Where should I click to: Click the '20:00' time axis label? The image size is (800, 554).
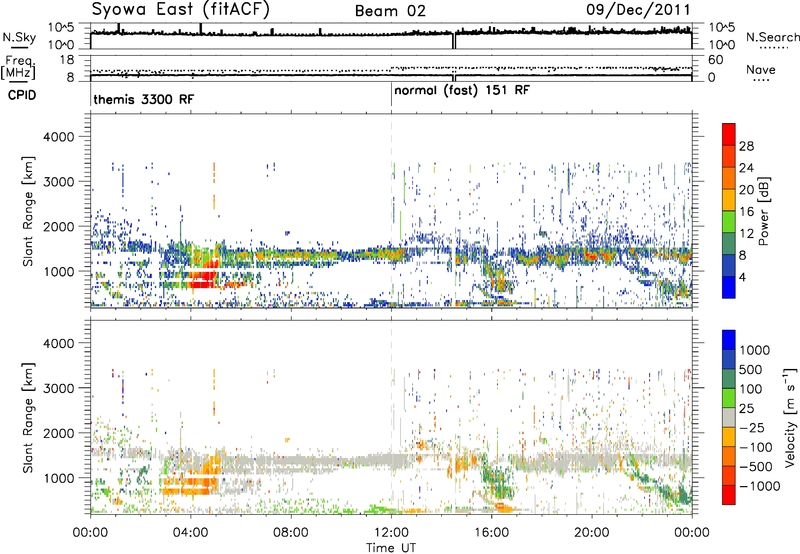[x=592, y=533]
